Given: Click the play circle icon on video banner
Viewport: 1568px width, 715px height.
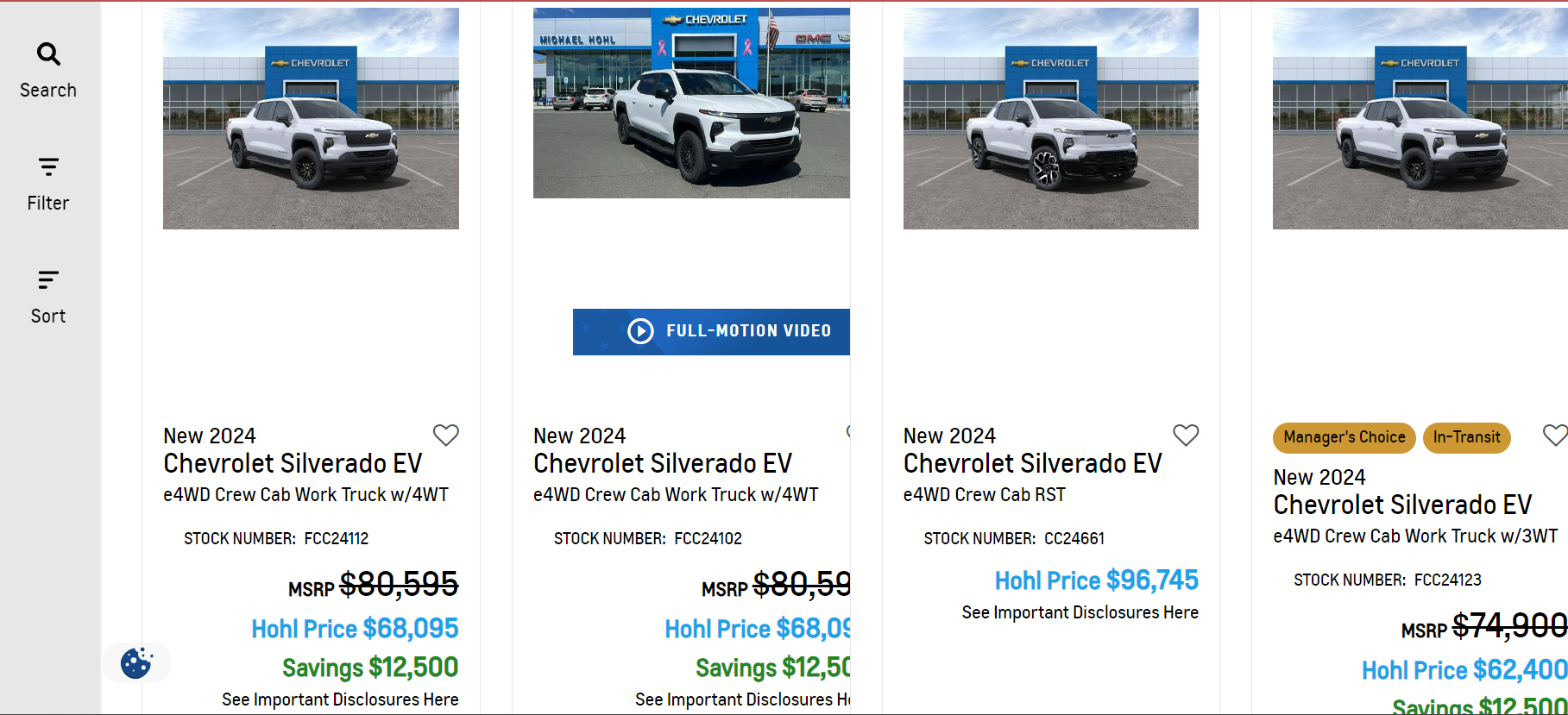Looking at the screenshot, I should (640, 331).
